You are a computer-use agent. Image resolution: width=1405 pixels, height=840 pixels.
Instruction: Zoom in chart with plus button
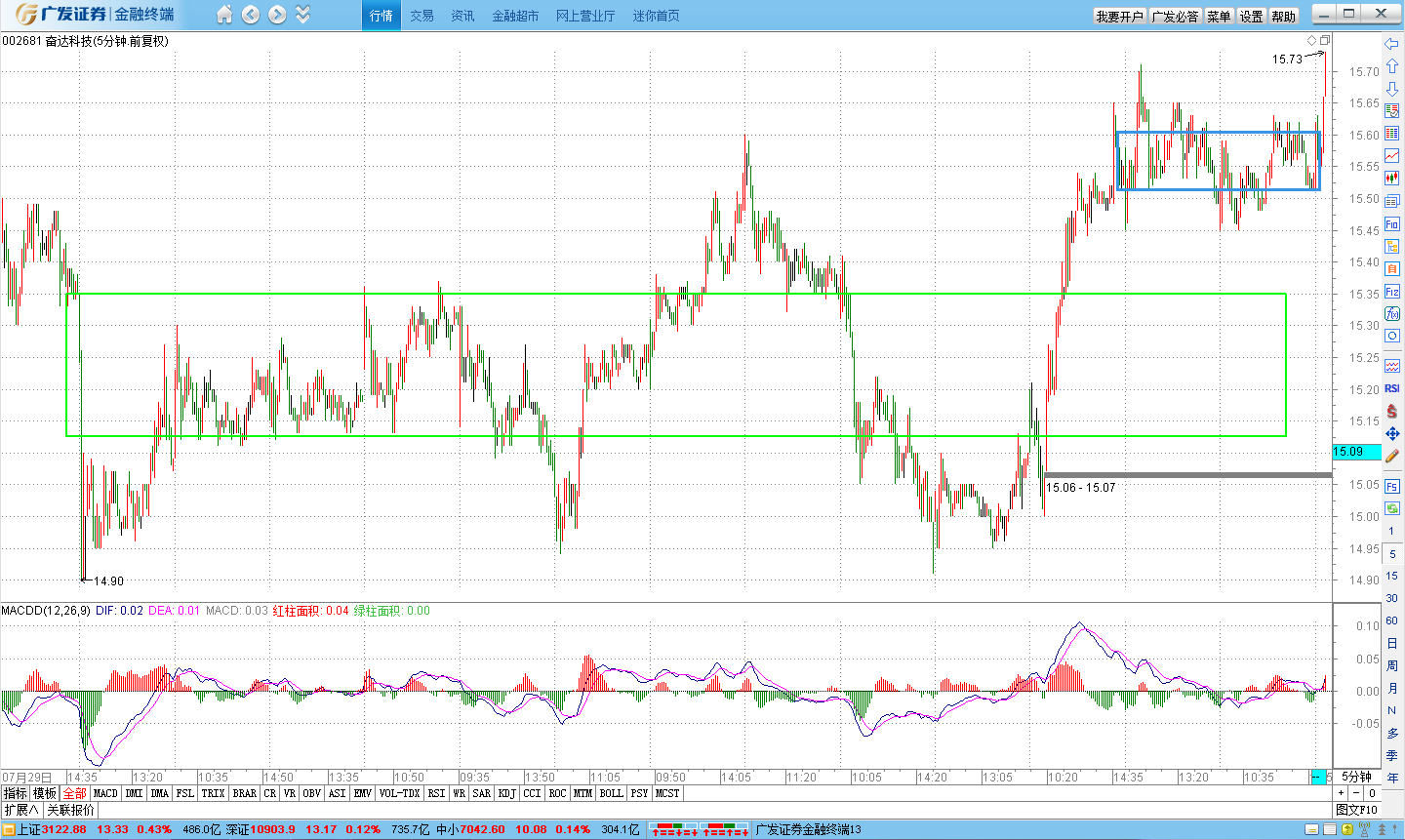(1341, 793)
